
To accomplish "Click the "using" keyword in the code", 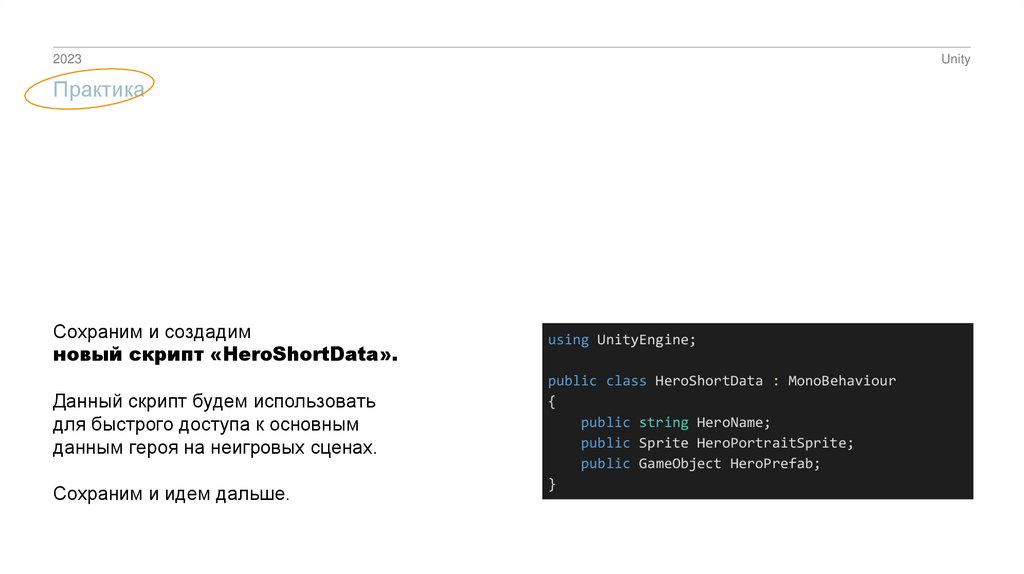I will pos(568,340).
